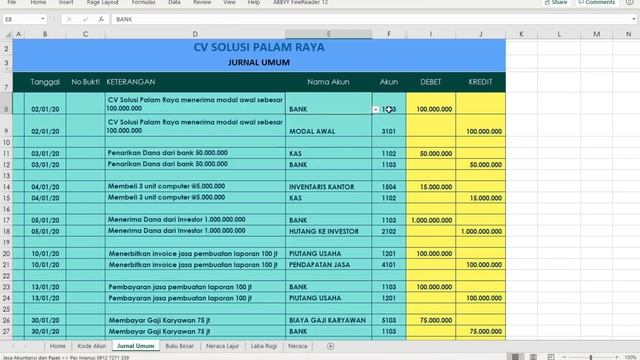The height and width of the screenshot is (360, 640).
Task: Select column D header
Action: coord(195,34)
